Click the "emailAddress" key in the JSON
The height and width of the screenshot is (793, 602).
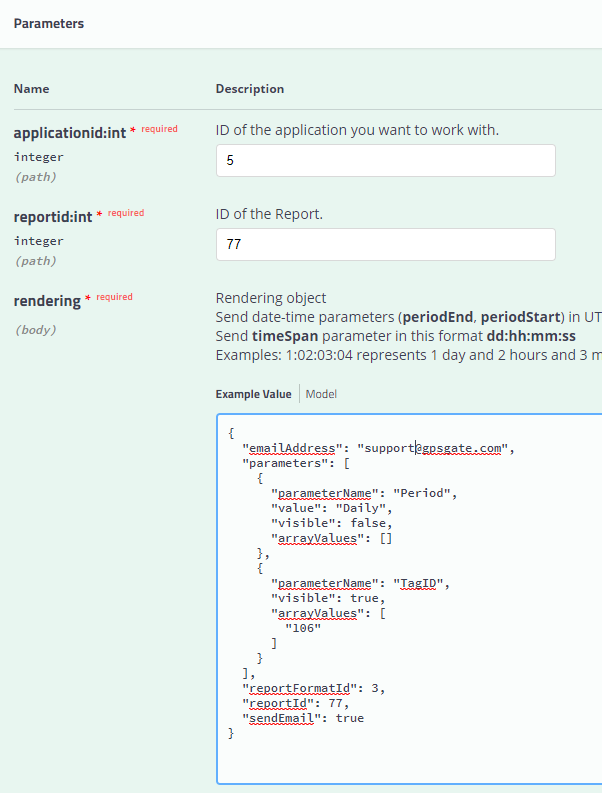[292, 448]
